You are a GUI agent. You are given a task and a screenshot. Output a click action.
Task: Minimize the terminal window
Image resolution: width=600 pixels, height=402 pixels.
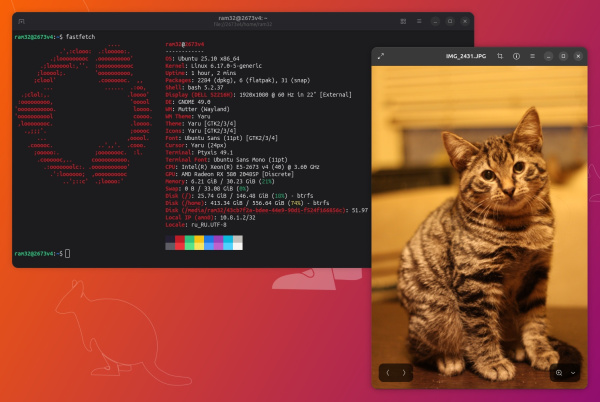pyautogui.click(x=433, y=20)
